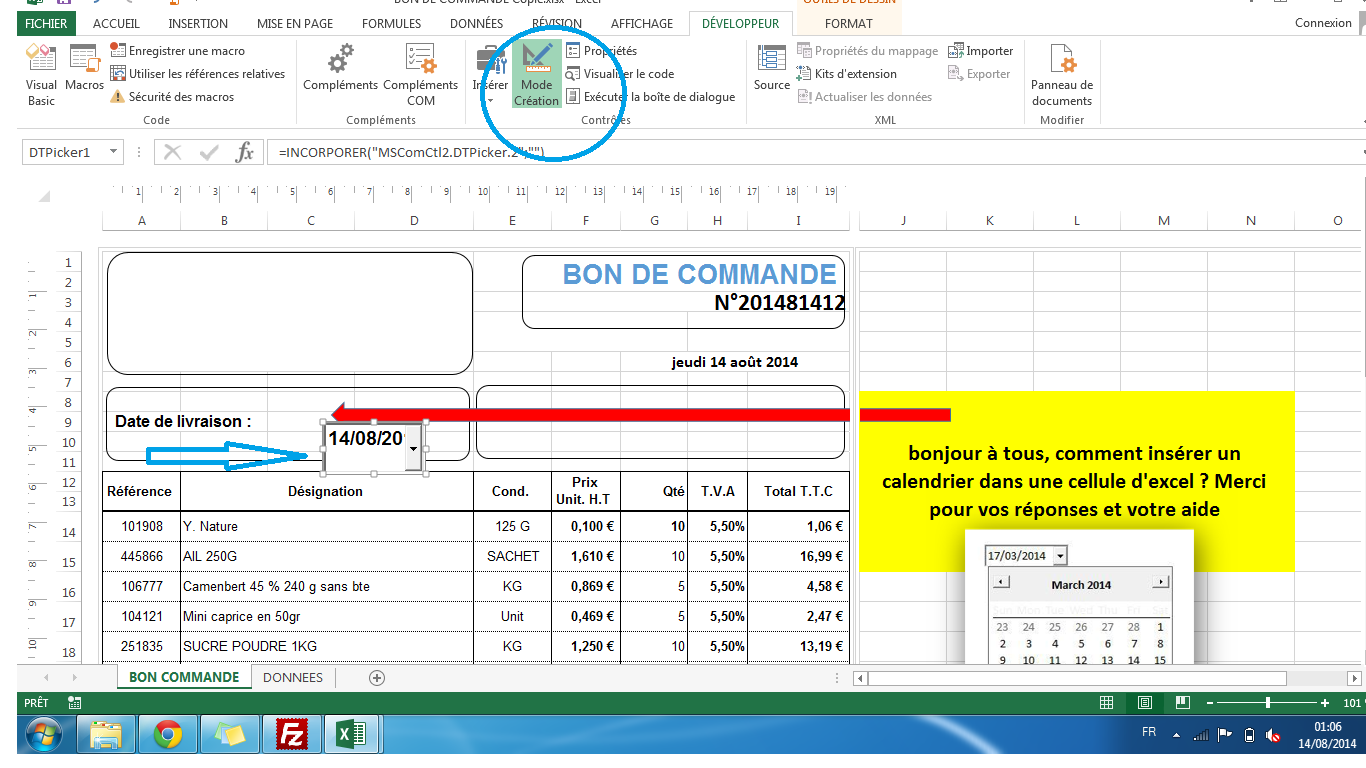Screen dimensions: 1366x768
Task: Add a new sheet with plus button
Action: coord(377,678)
